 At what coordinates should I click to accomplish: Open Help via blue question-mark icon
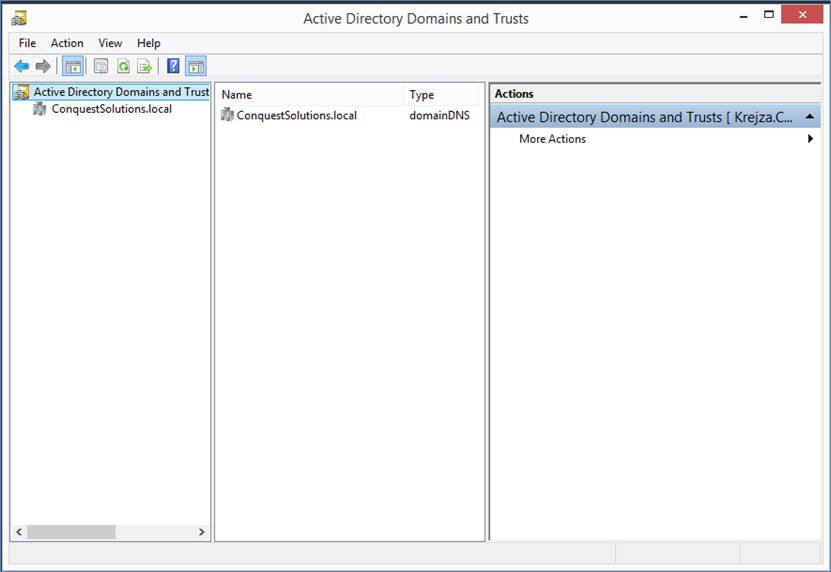pos(173,66)
